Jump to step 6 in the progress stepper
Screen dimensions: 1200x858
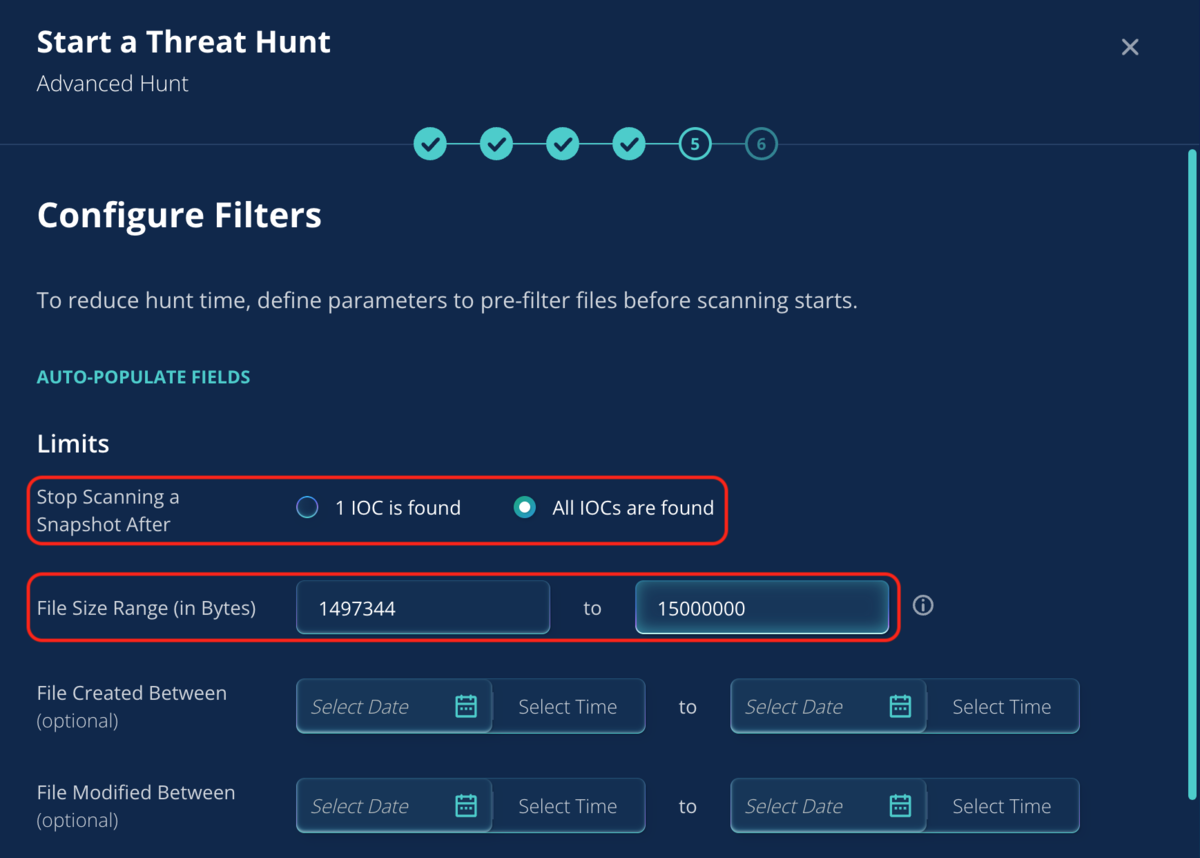pyautogui.click(x=760, y=144)
